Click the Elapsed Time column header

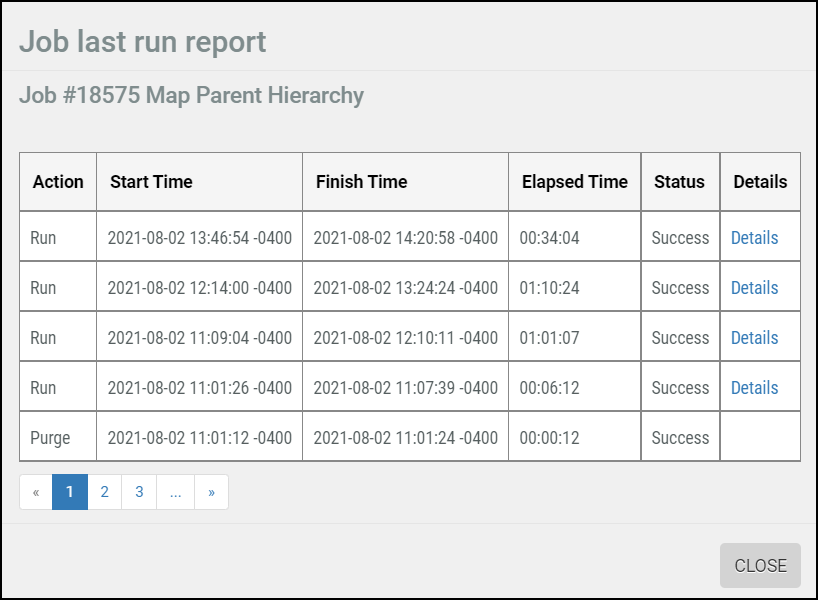(x=574, y=182)
